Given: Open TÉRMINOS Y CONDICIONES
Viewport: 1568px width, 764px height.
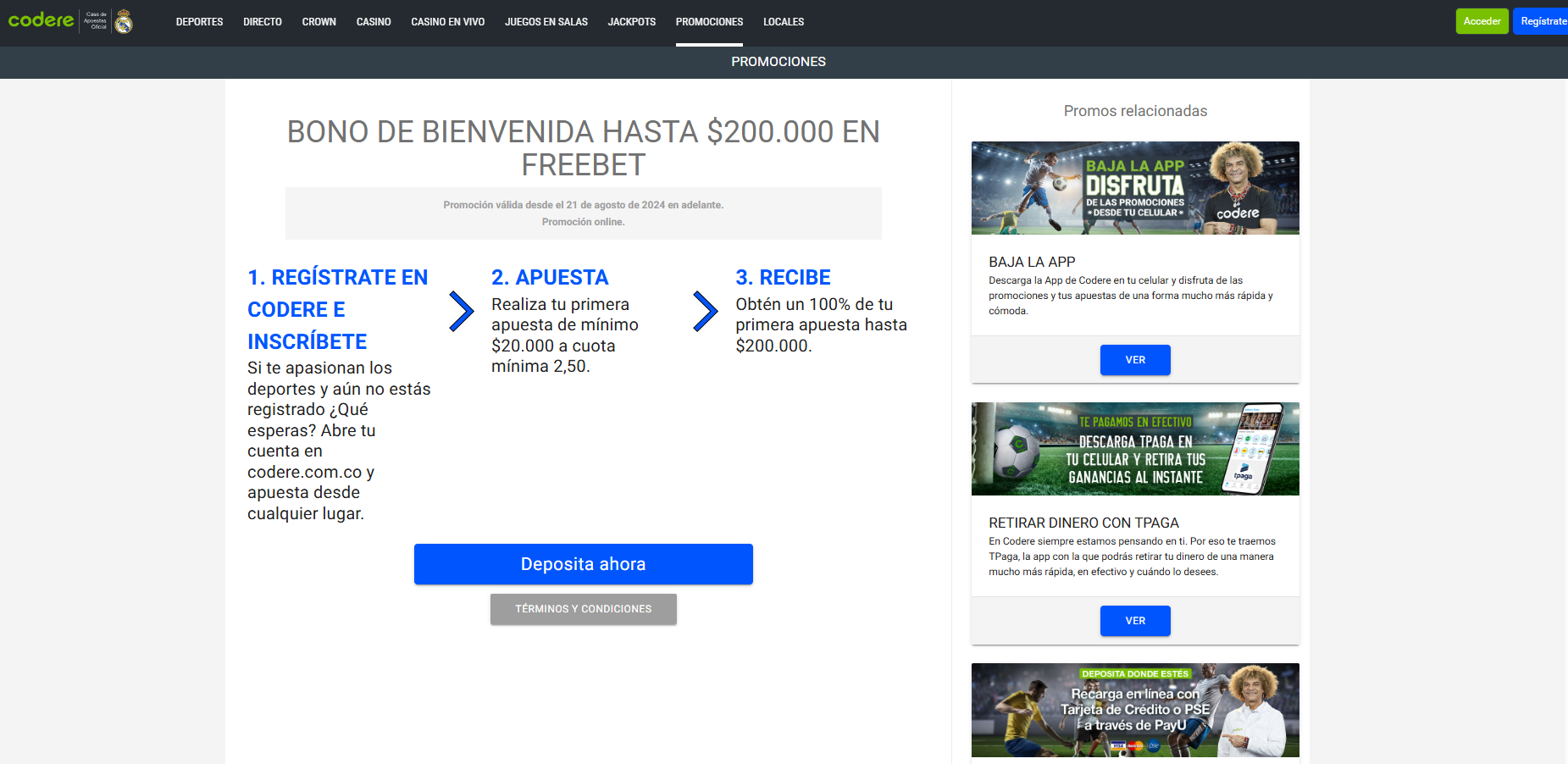Looking at the screenshot, I should point(584,609).
